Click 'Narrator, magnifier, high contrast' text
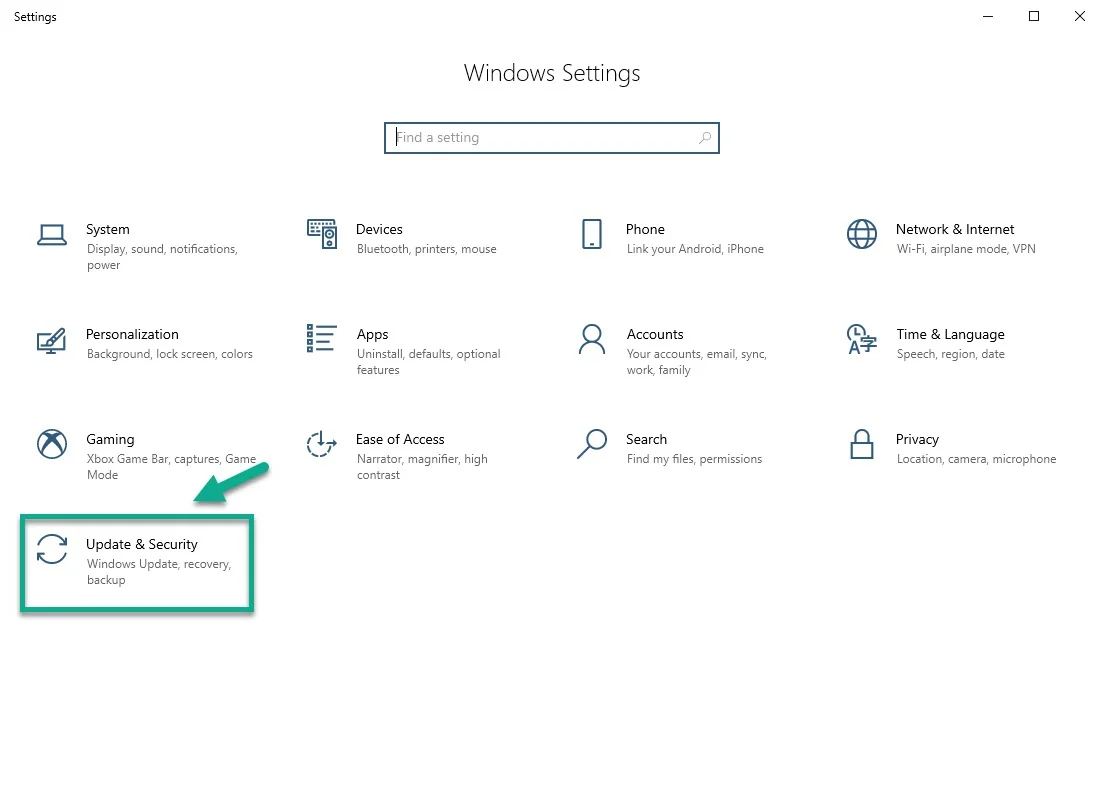Image resolution: width=1103 pixels, height=806 pixels. click(x=422, y=466)
